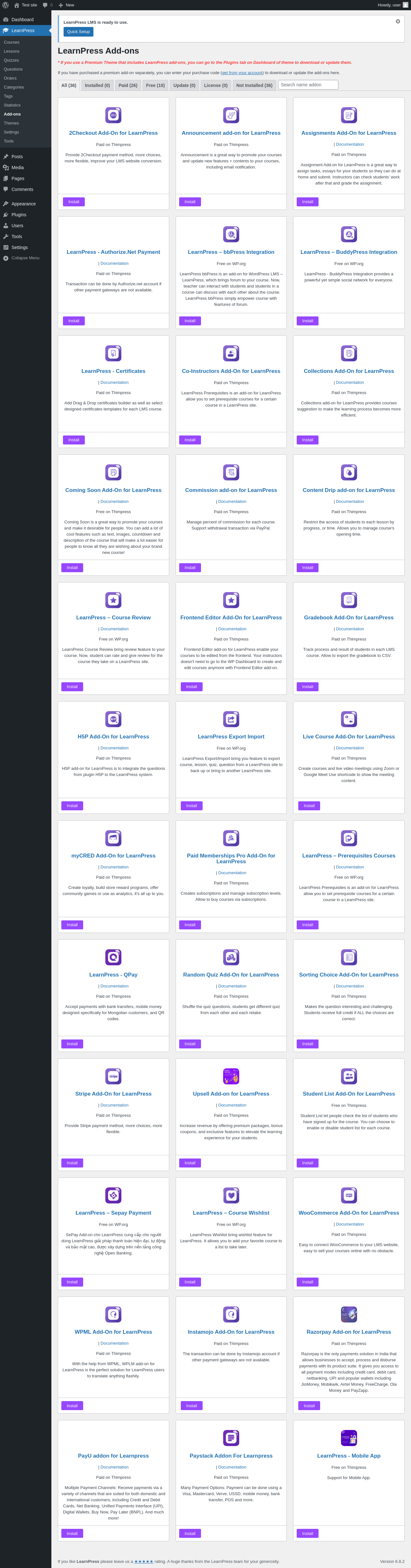The height and width of the screenshot is (1568, 411).
Task: Click the Content Drip add-on icon
Action: coord(349,472)
